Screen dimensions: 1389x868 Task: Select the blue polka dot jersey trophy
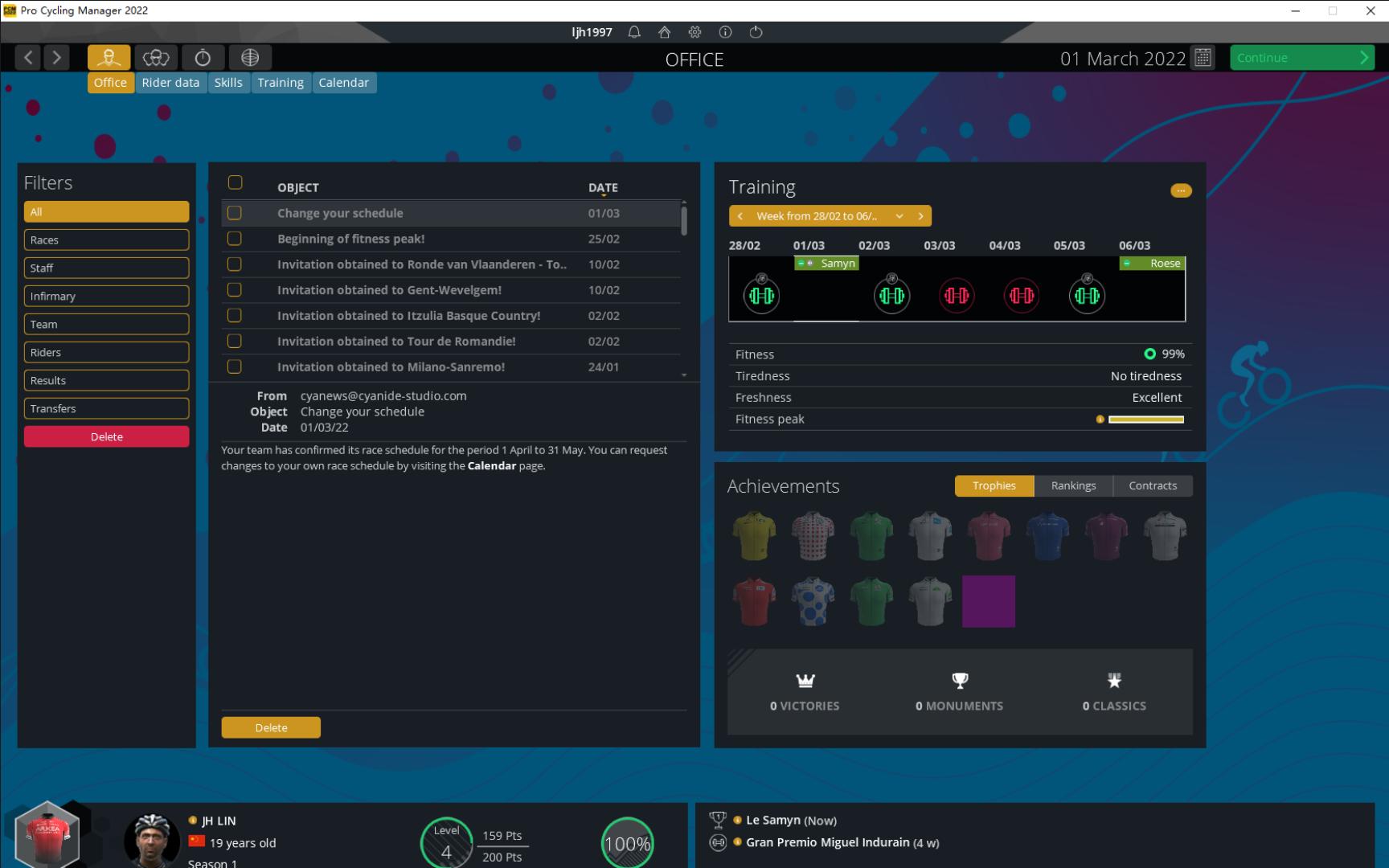tap(813, 601)
